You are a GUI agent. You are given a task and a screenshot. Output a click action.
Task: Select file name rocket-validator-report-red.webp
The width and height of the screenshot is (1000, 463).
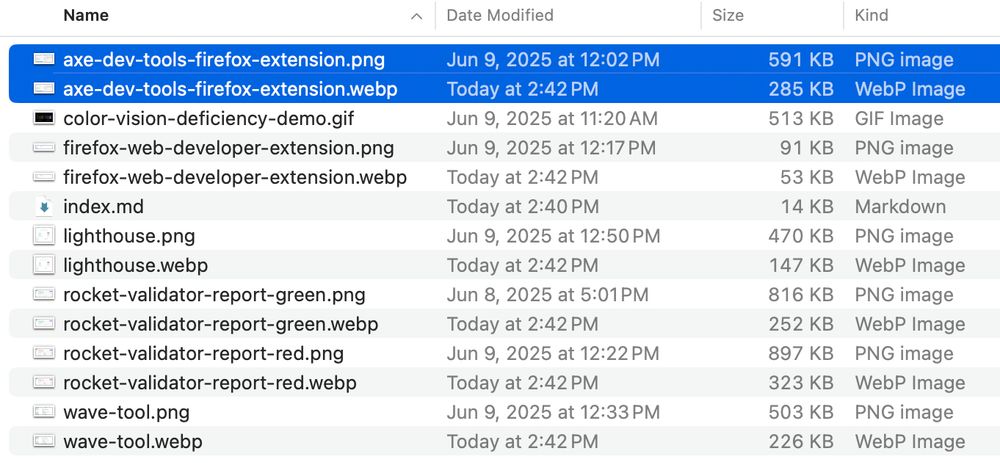210,382
